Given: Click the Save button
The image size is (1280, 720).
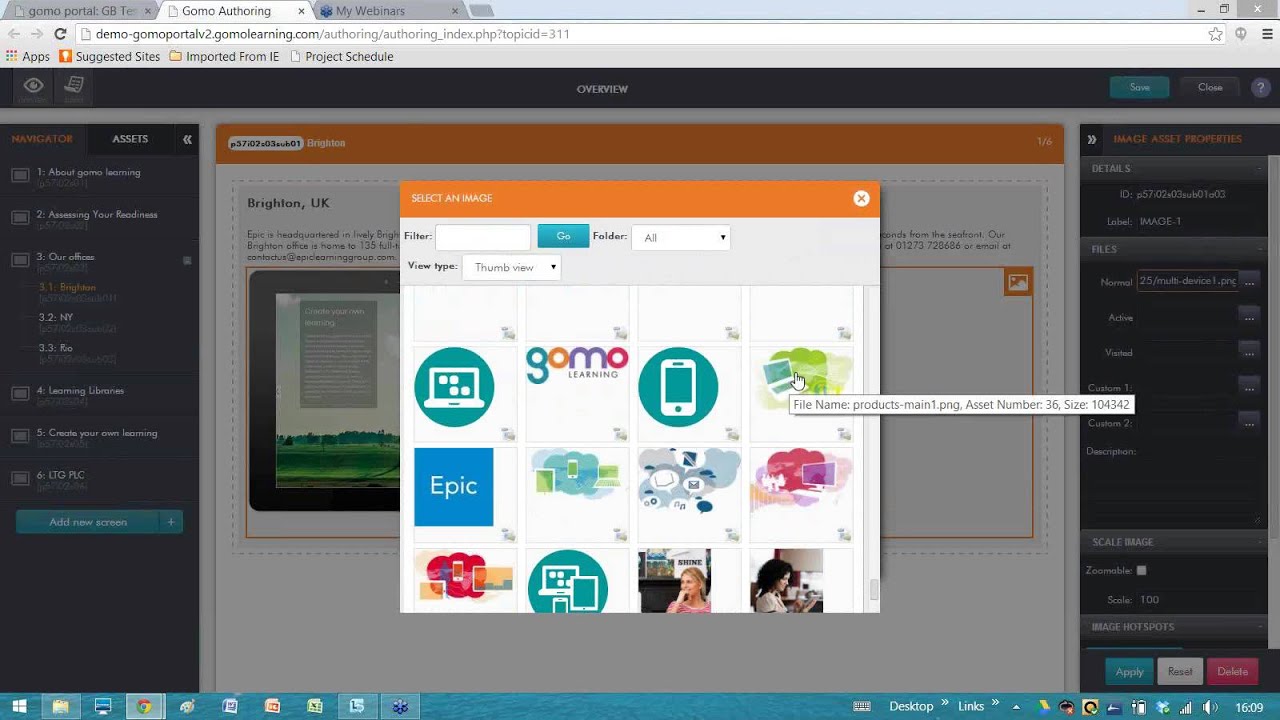Looking at the screenshot, I should pos(1139,87).
